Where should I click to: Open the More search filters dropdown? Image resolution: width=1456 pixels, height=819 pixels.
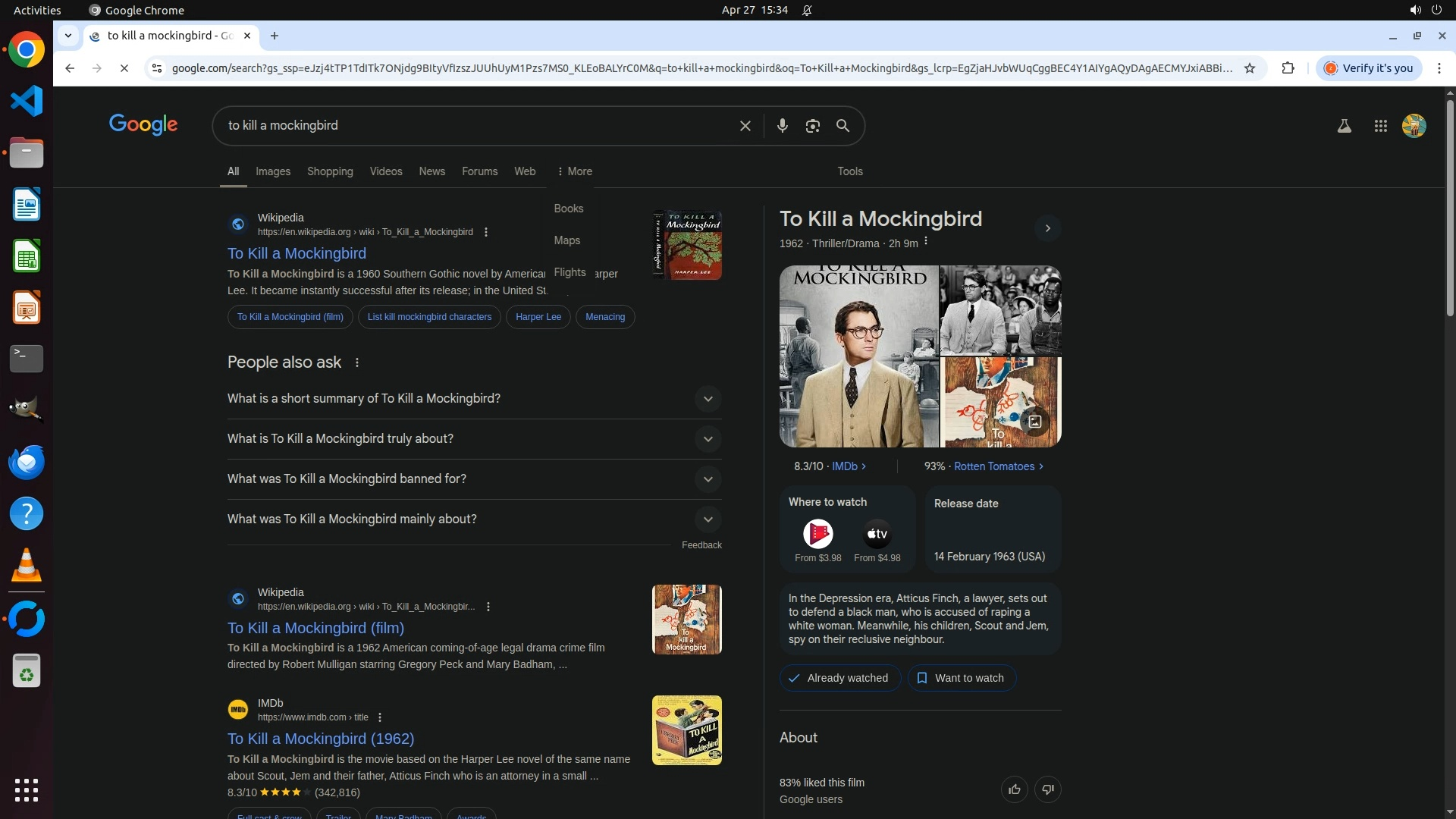click(x=574, y=171)
